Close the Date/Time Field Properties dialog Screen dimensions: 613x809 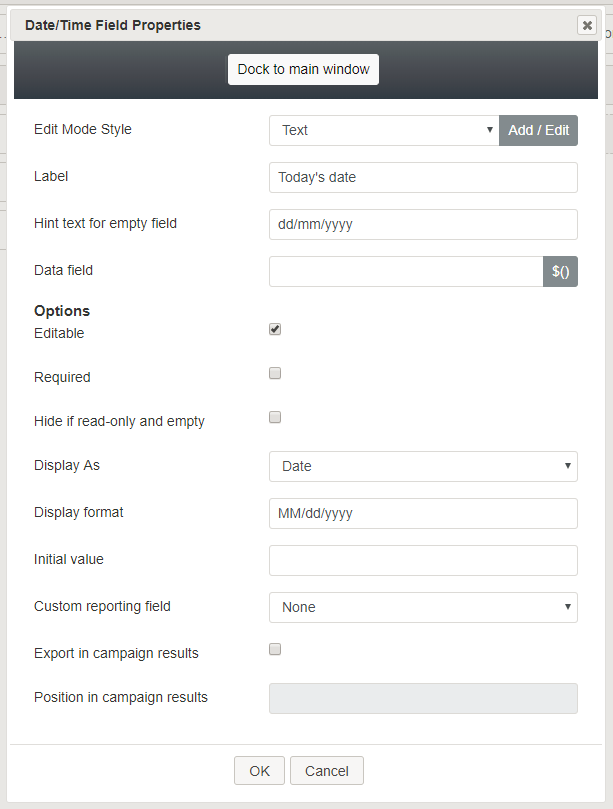(x=587, y=25)
